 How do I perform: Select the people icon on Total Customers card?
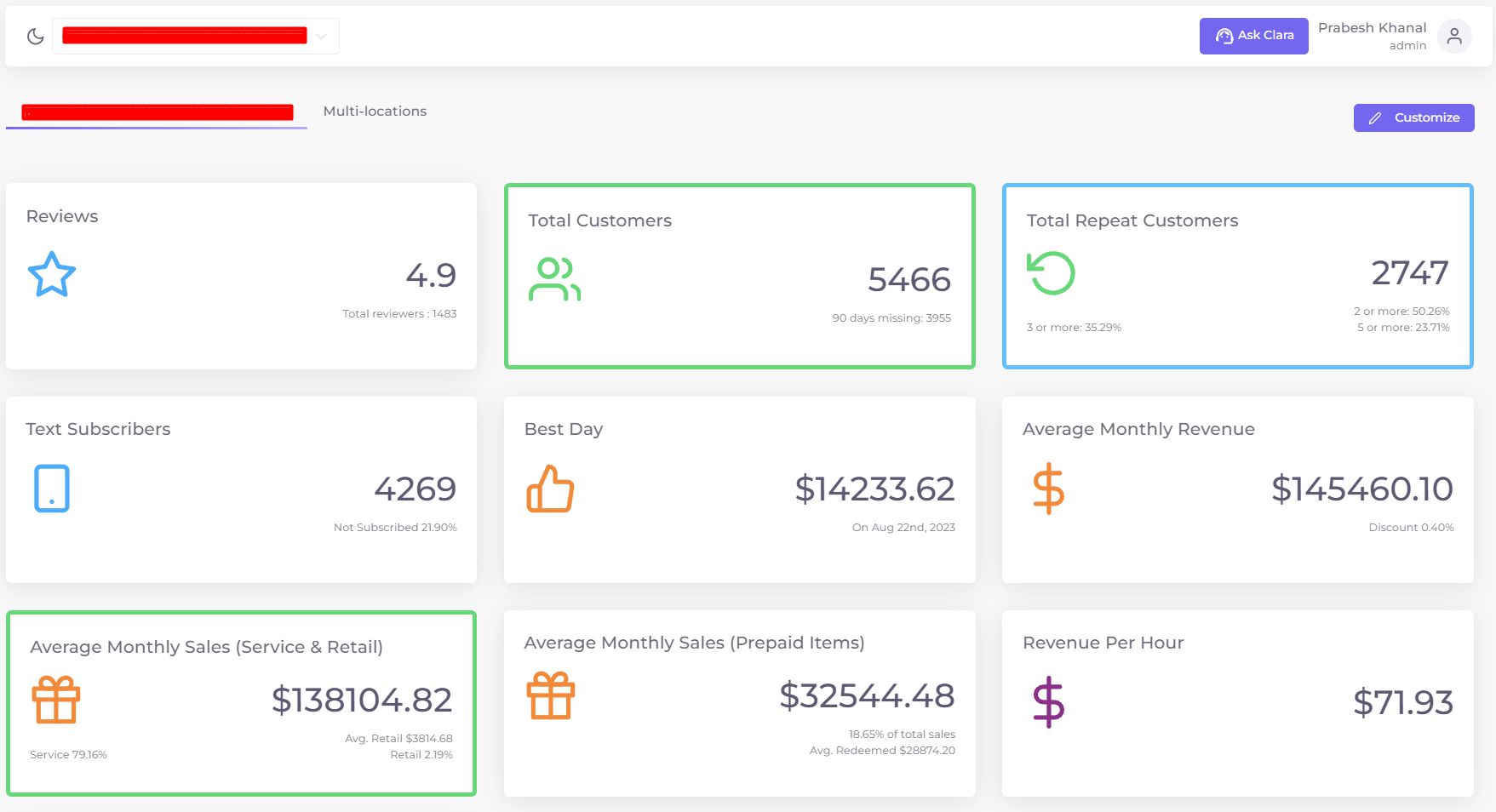[x=554, y=278]
